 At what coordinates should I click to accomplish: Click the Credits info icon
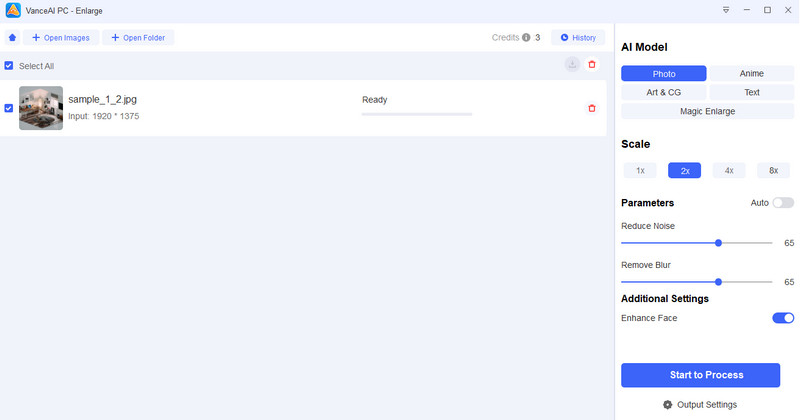[x=526, y=38]
